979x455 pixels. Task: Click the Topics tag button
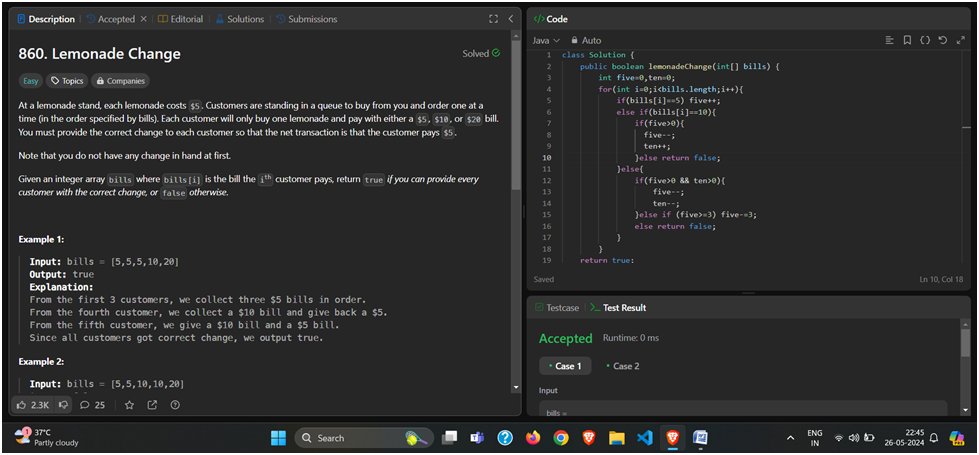(67, 81)
